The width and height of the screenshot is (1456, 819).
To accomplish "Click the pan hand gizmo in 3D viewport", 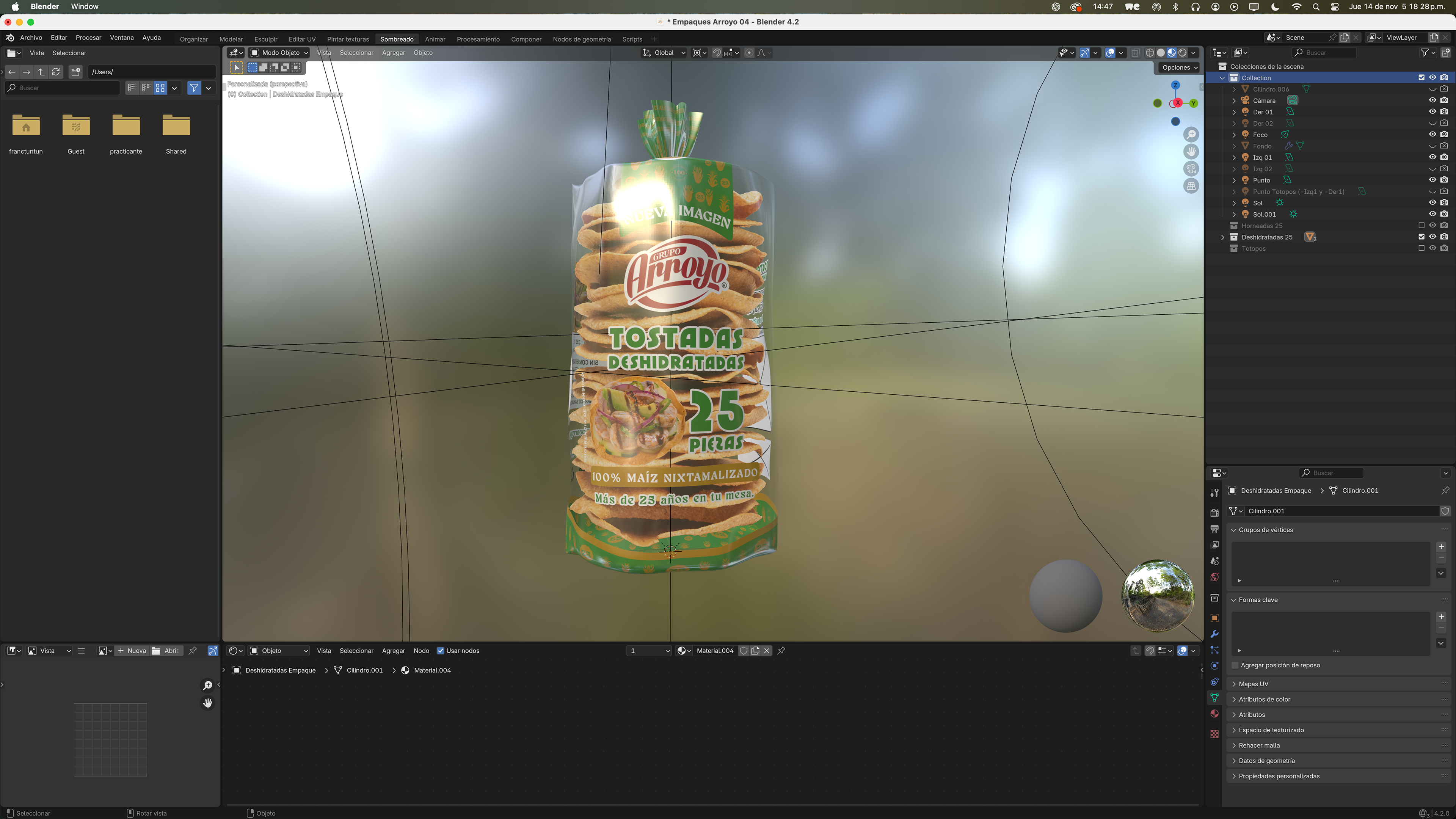I will [1191, 152].
